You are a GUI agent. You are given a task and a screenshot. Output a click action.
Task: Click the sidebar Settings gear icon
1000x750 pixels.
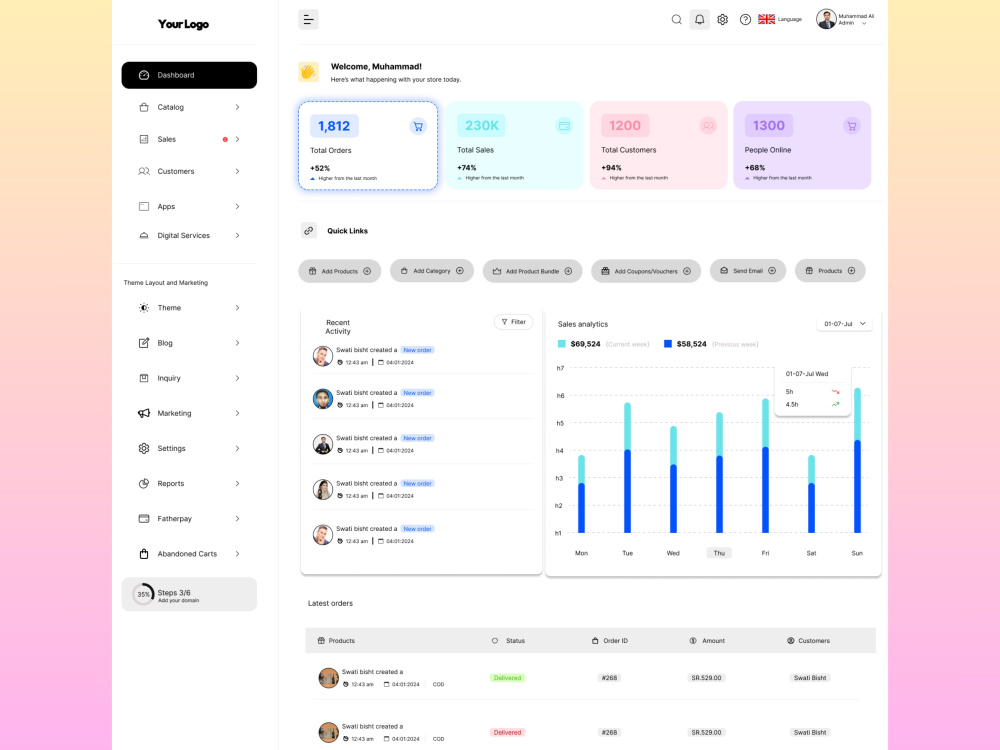pos(144,448)
